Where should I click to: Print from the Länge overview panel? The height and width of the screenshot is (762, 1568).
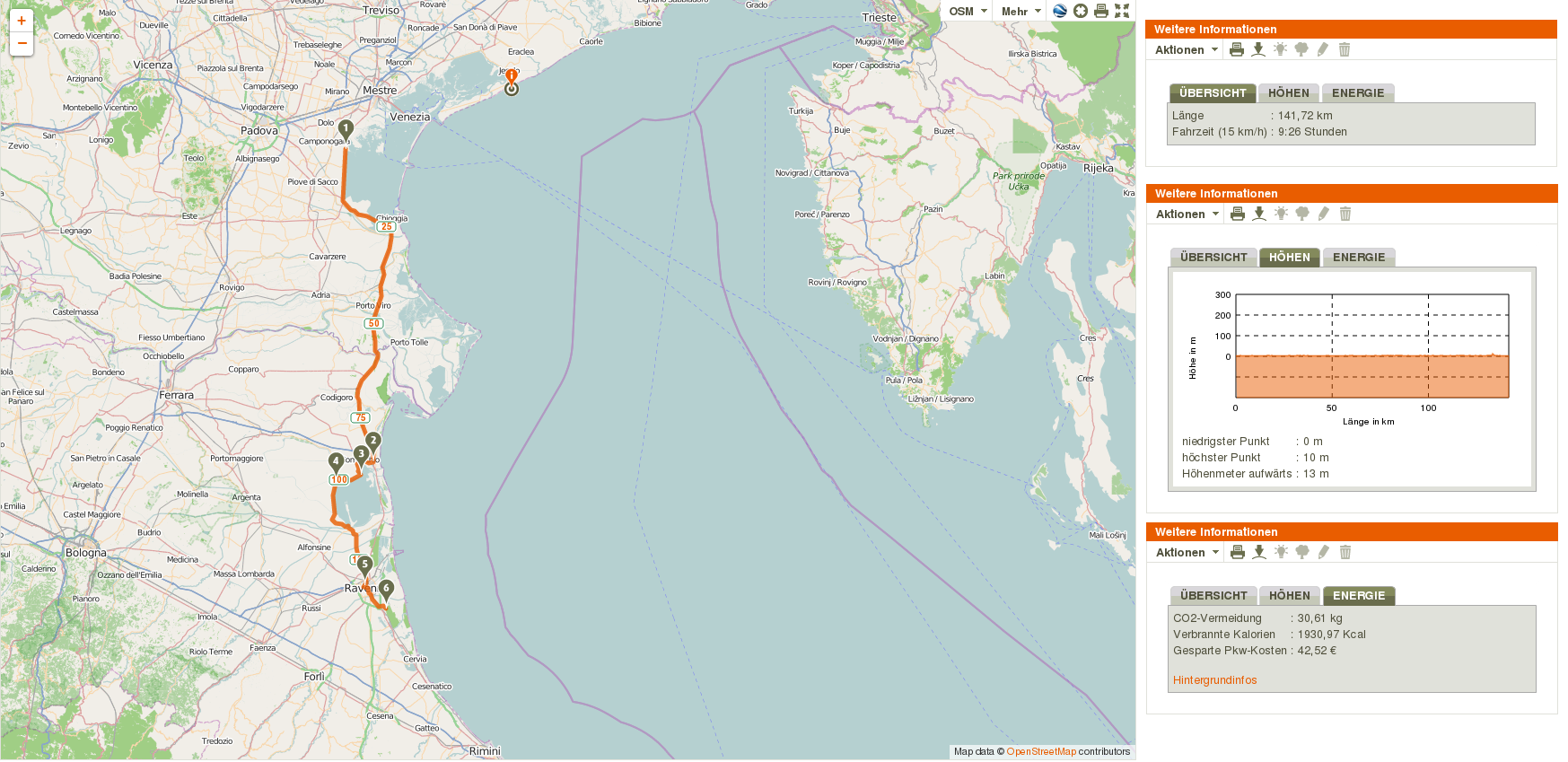pos(1237,49)
